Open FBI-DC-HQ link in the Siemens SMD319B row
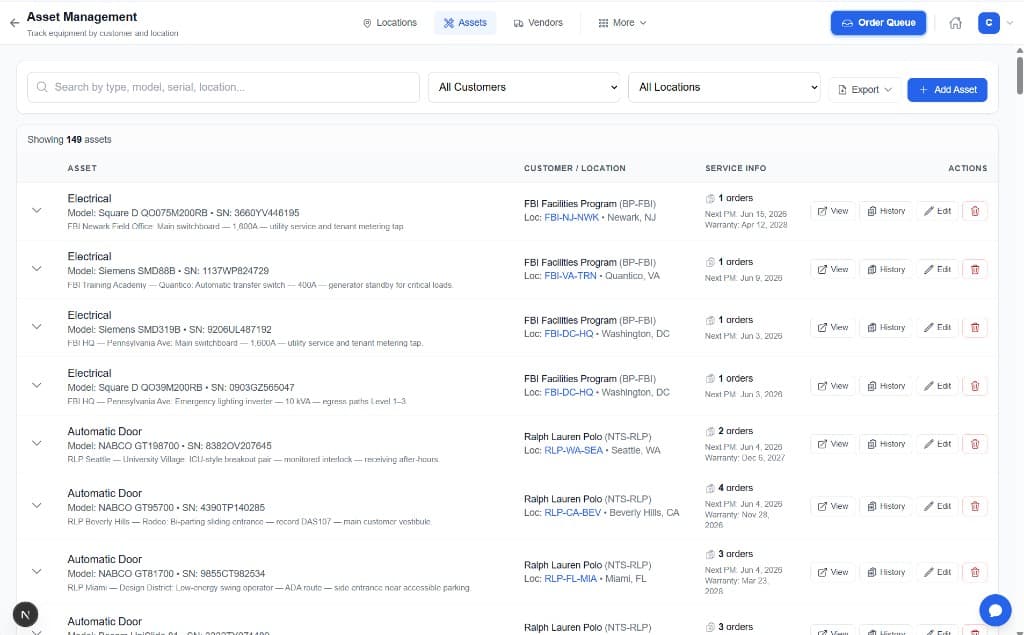The width and height of the screenshot is (1024, 635). point(568,334)
